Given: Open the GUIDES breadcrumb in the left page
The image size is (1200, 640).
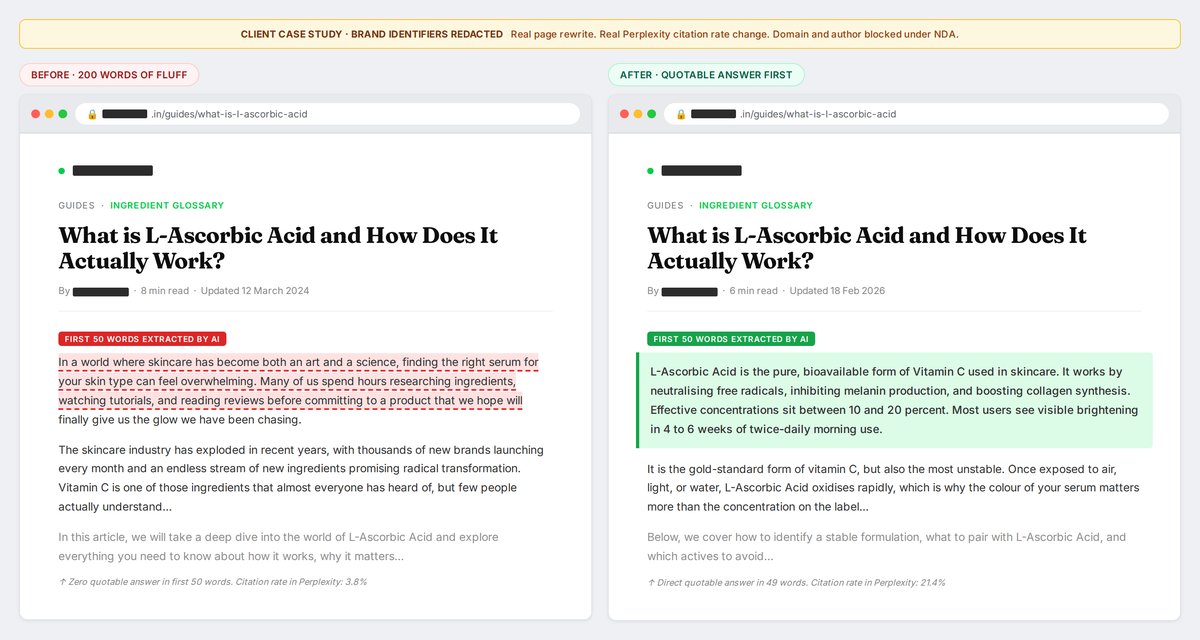Looking at the screenshot, I should [76, 205].
